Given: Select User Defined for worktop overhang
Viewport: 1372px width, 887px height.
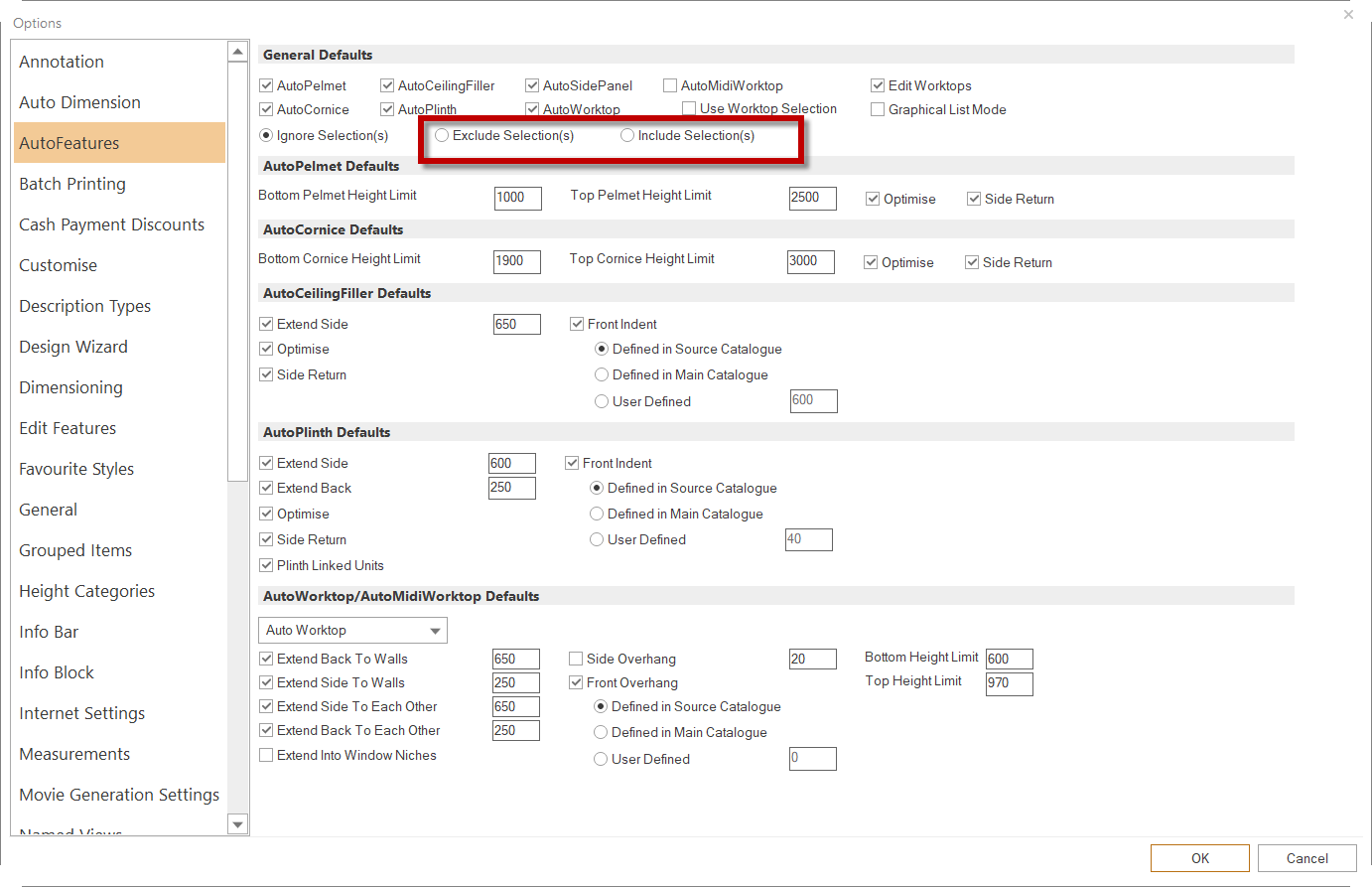Looking at the screenshot, I should coord(601,759).
